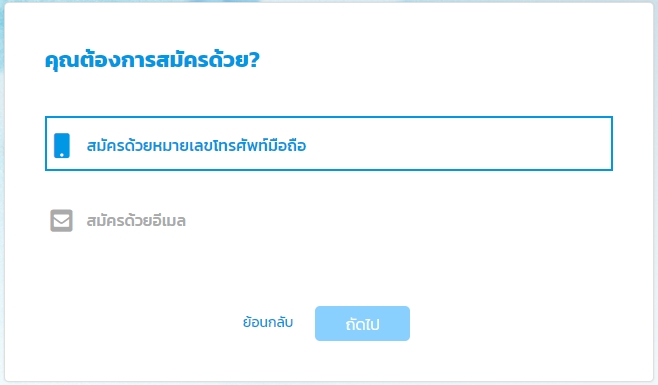Choose sign up with mobile number text
This screenshot has width=658, height=385.
[x=196, y=145]
